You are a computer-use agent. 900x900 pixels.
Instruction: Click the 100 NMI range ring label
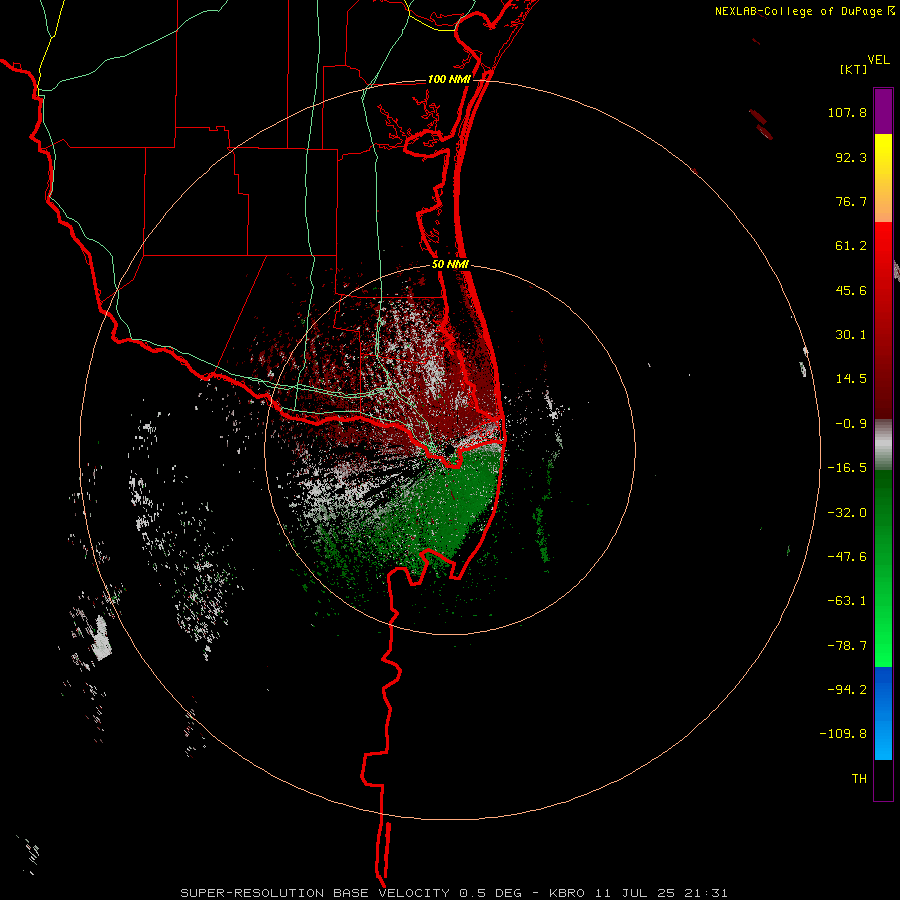[x=449, y=79]
